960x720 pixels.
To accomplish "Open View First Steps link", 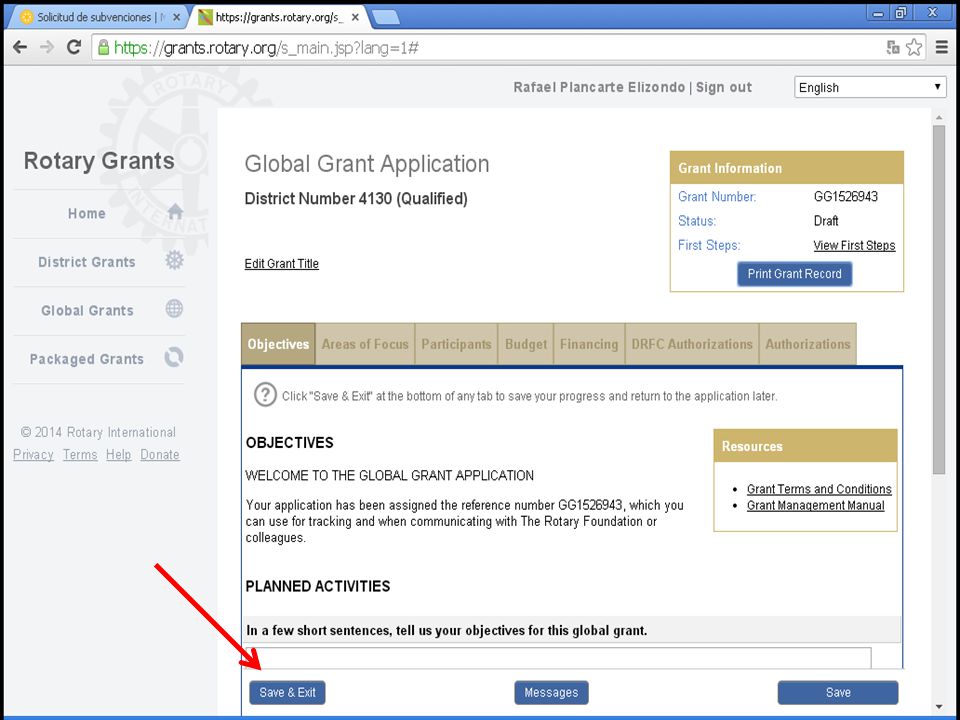I will (854, 246).
